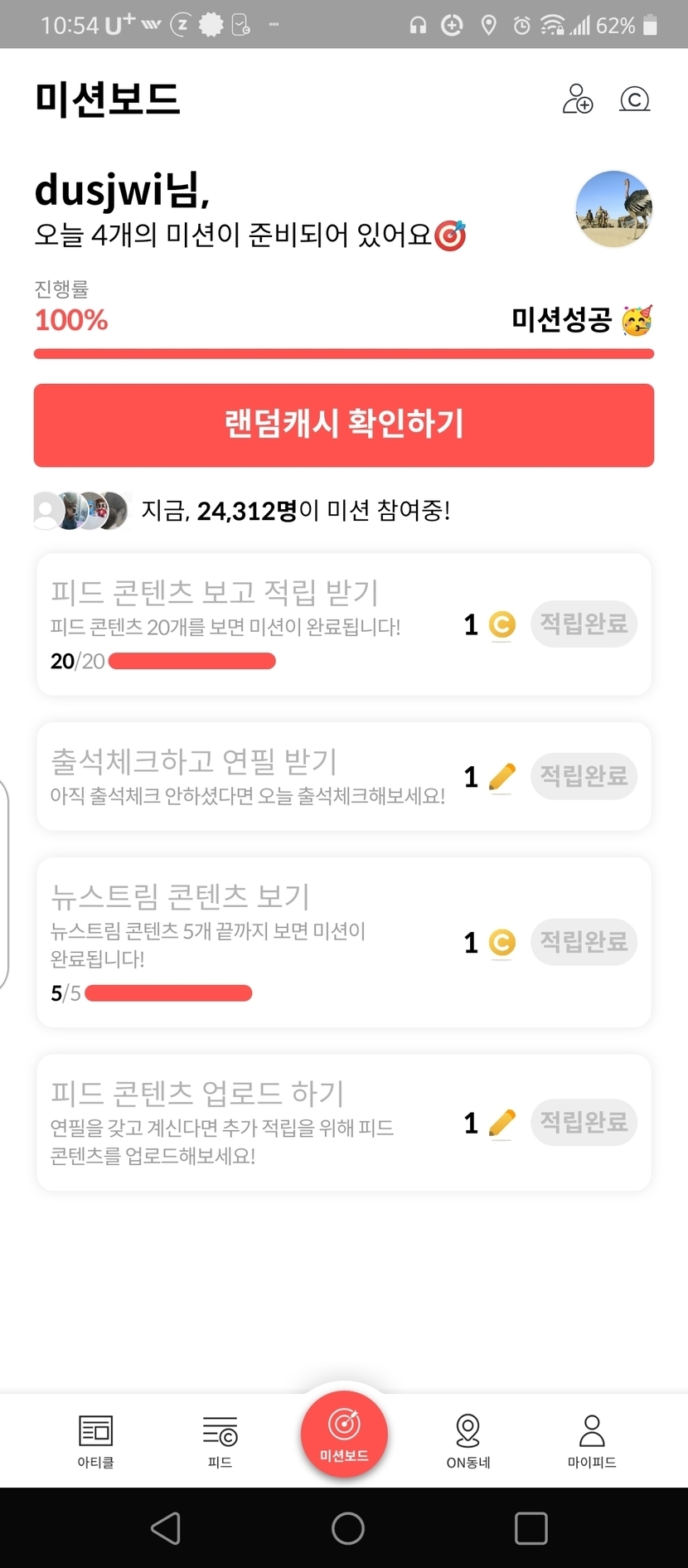Open the cash coin icon in header
Viewport: 688px width, 1568px height.
click(x=634, y=100)
